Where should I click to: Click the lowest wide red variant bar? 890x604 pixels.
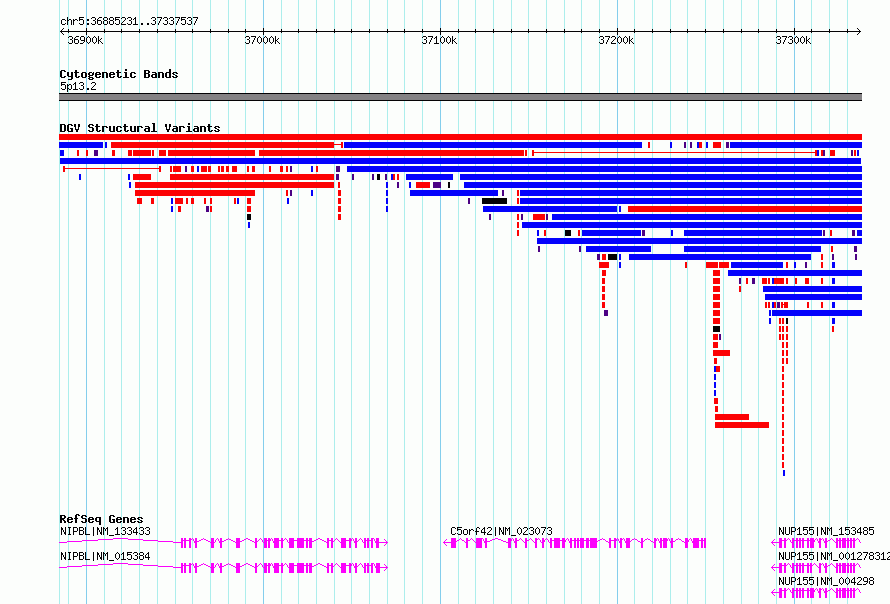[x=742, y=425]
